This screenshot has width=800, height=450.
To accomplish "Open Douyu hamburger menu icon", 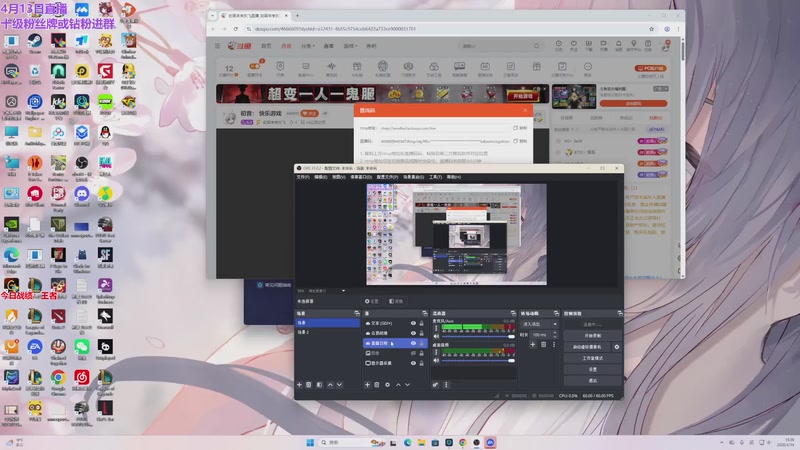I will (217, 46).
